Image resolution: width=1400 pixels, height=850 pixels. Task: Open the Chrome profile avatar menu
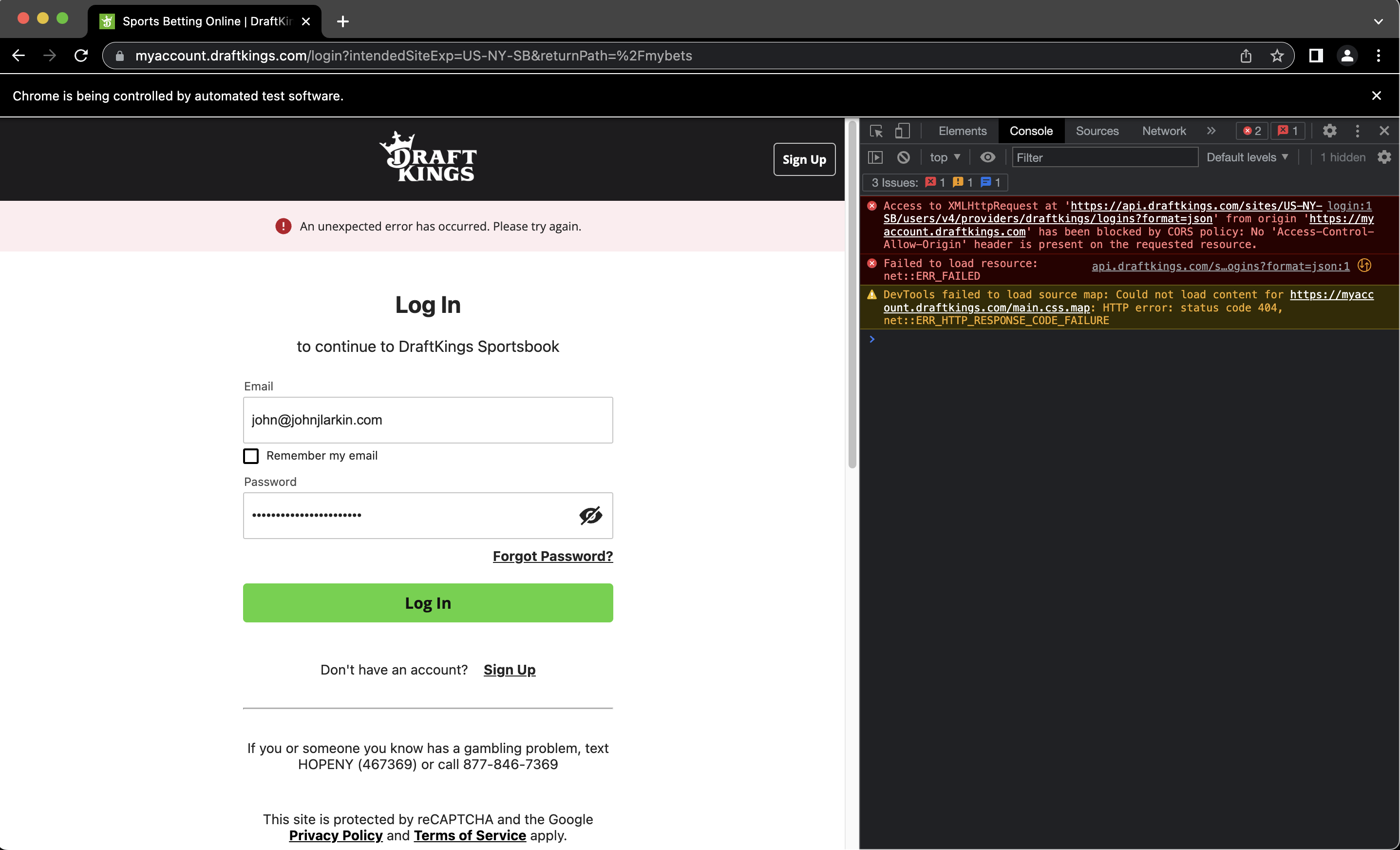click(1347, 55)
